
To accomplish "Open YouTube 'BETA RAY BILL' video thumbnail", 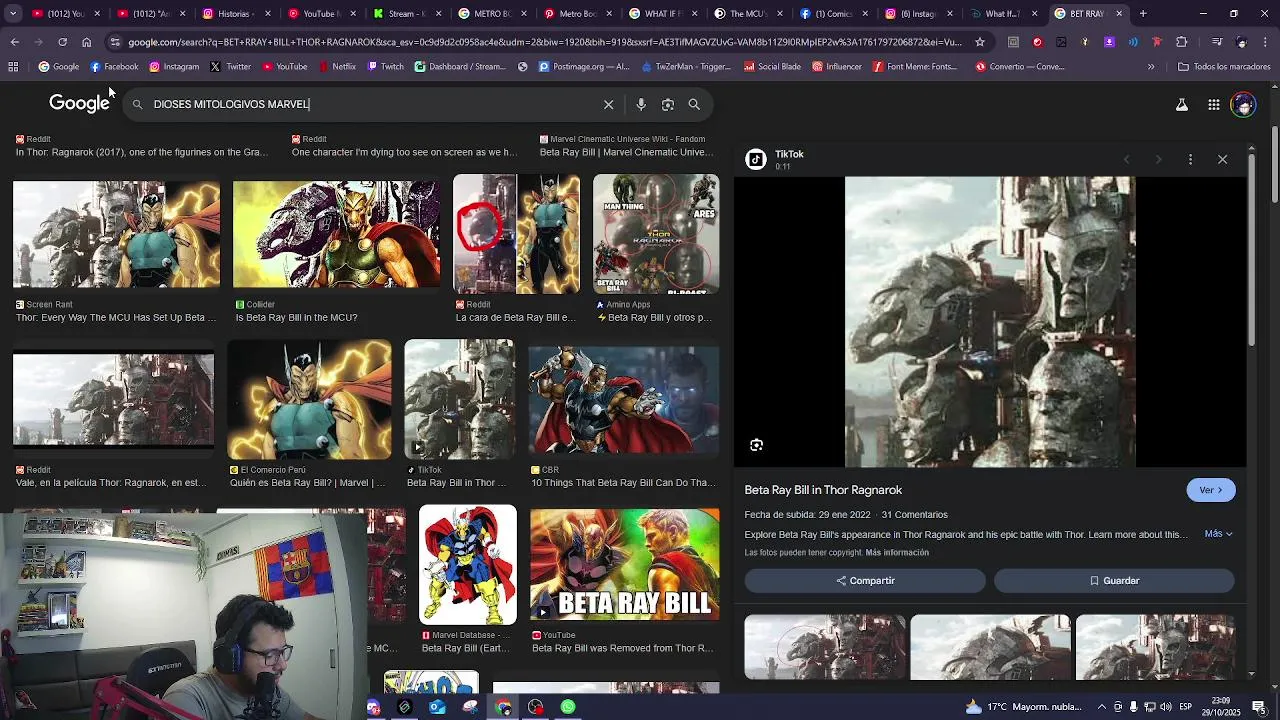I will coord(624,565).
